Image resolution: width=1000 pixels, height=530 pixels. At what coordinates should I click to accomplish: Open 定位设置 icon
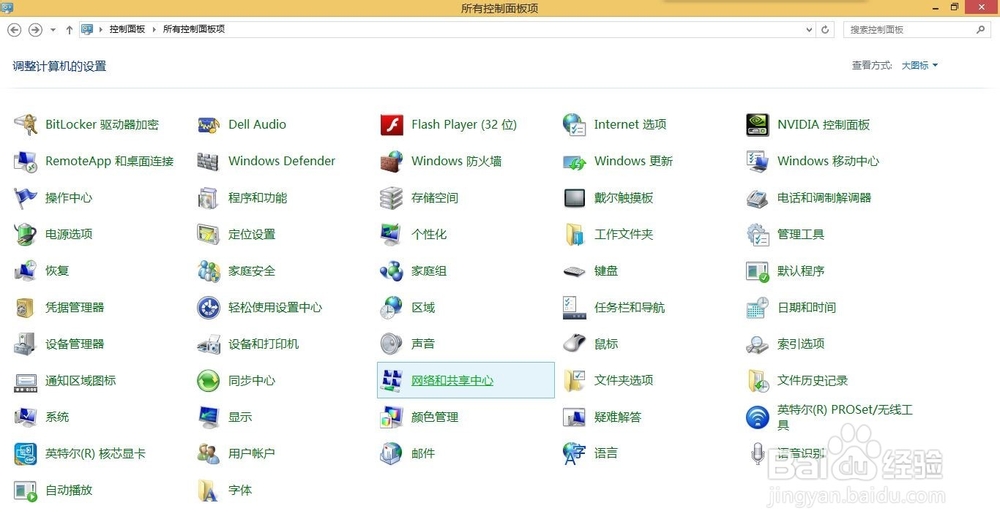point(209,234)
